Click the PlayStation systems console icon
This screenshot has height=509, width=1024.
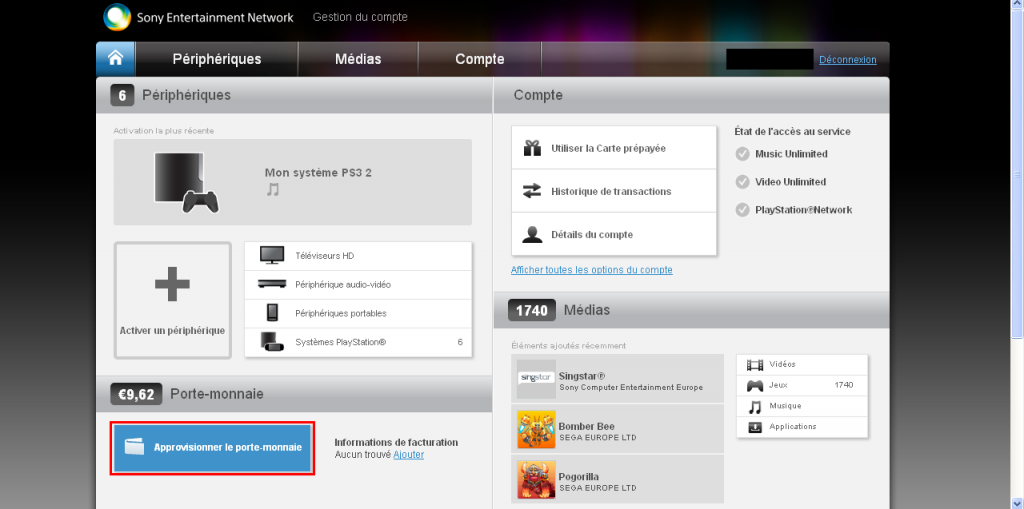tap(272, 342)
